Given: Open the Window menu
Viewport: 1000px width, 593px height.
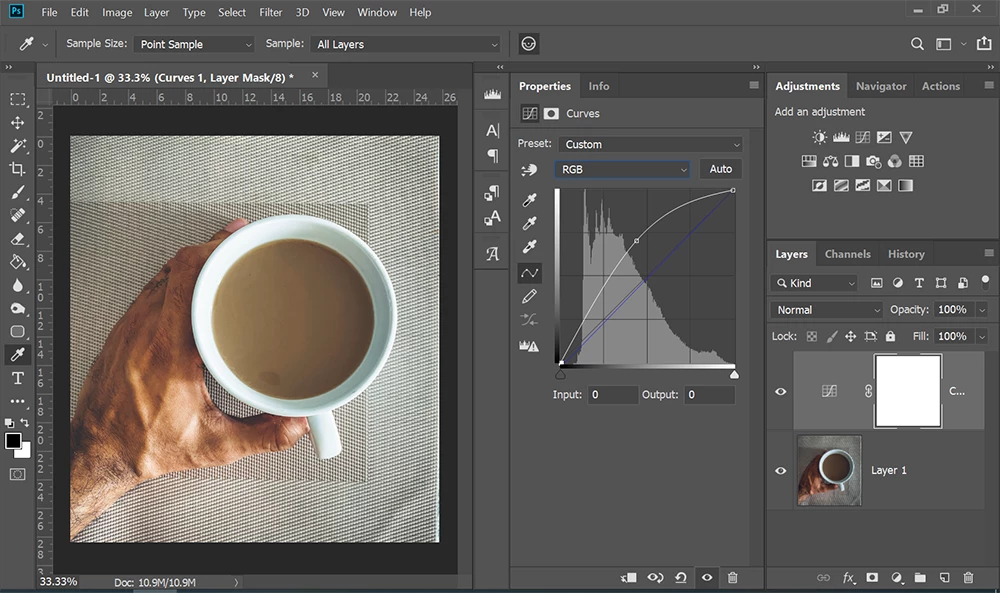Looking at the screenshot, I should (377, 12).
